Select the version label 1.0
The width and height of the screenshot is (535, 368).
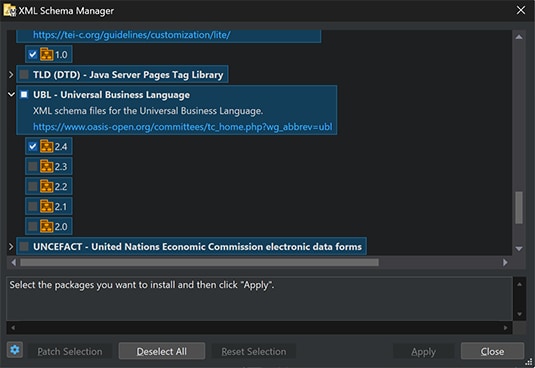pos(61,55)
